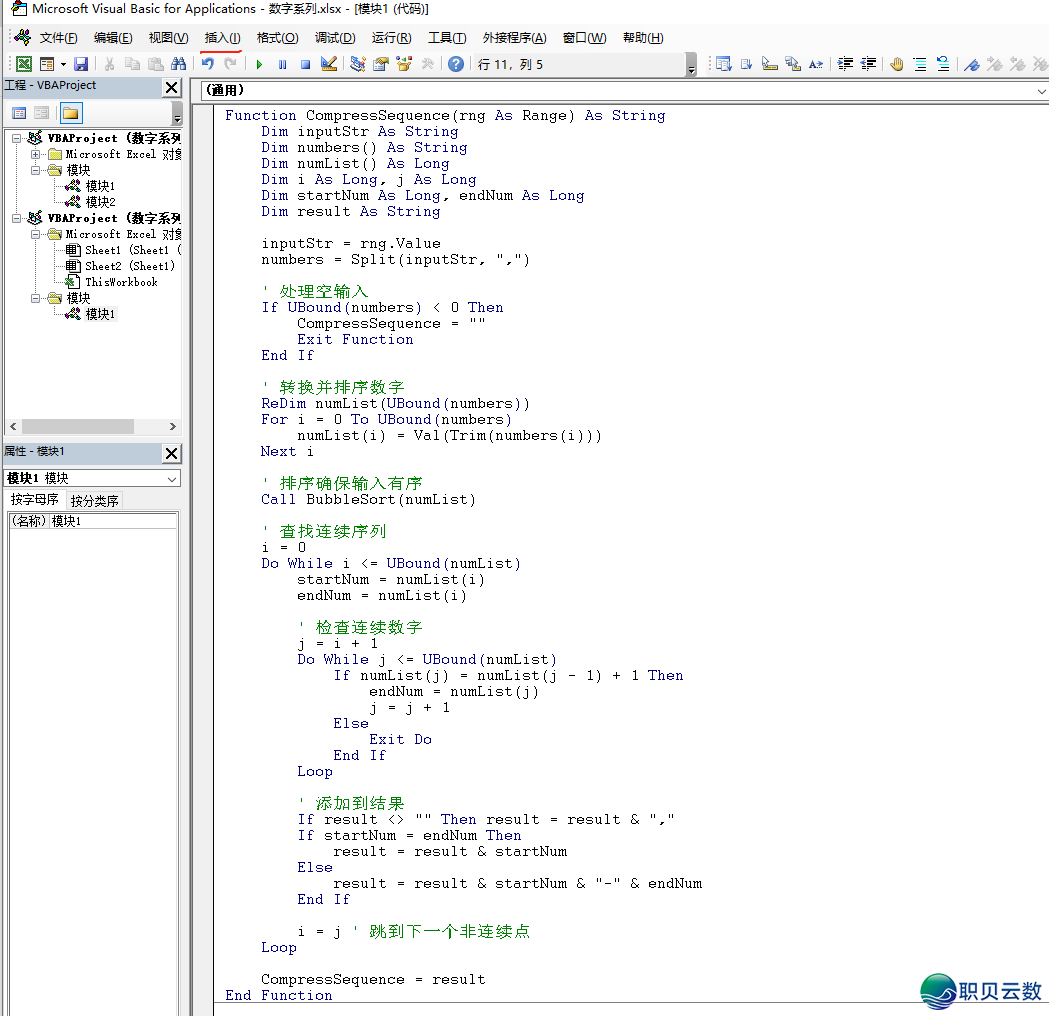Open the 模块1 模块 object dropdown

pyautogui.click(x=172, y=479)
